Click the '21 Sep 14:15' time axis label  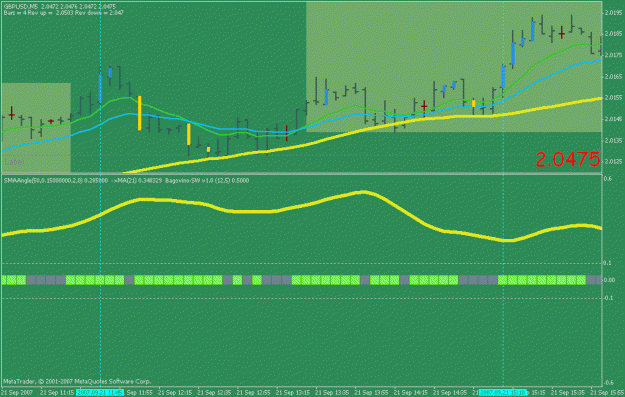pyautogui.click(x=411, y=393)
